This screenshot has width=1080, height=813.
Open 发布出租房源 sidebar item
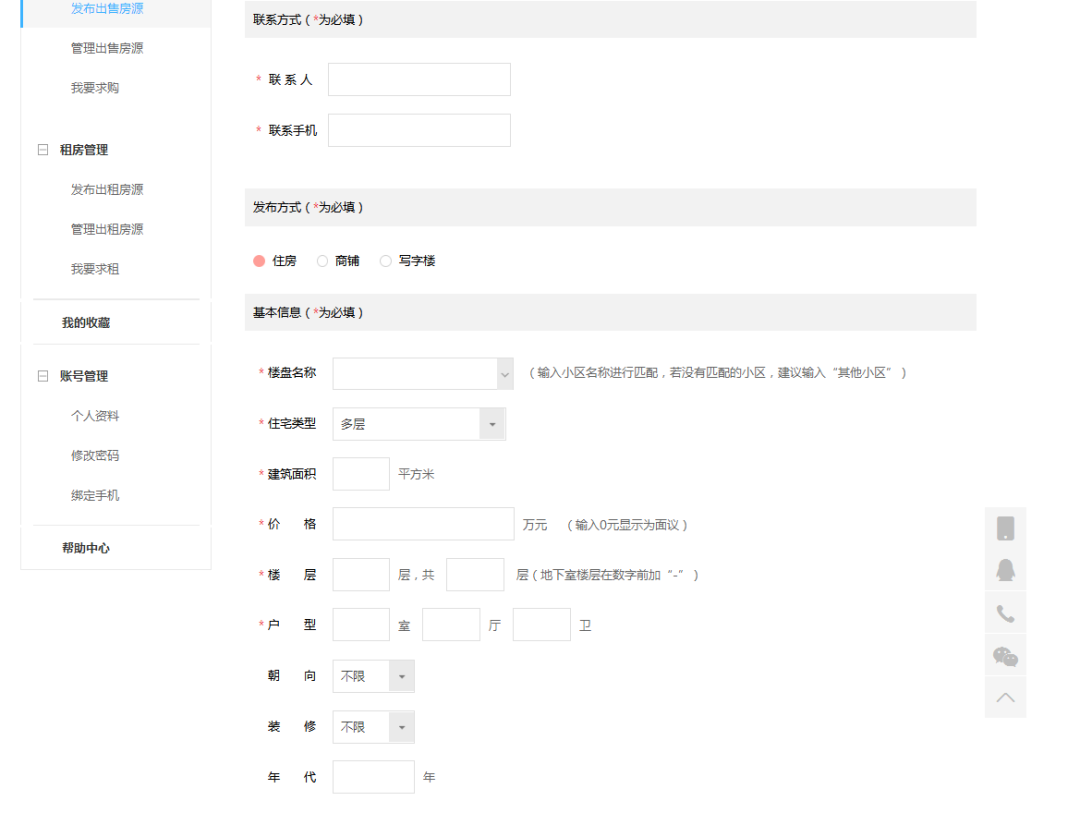[x=107, y=189]
